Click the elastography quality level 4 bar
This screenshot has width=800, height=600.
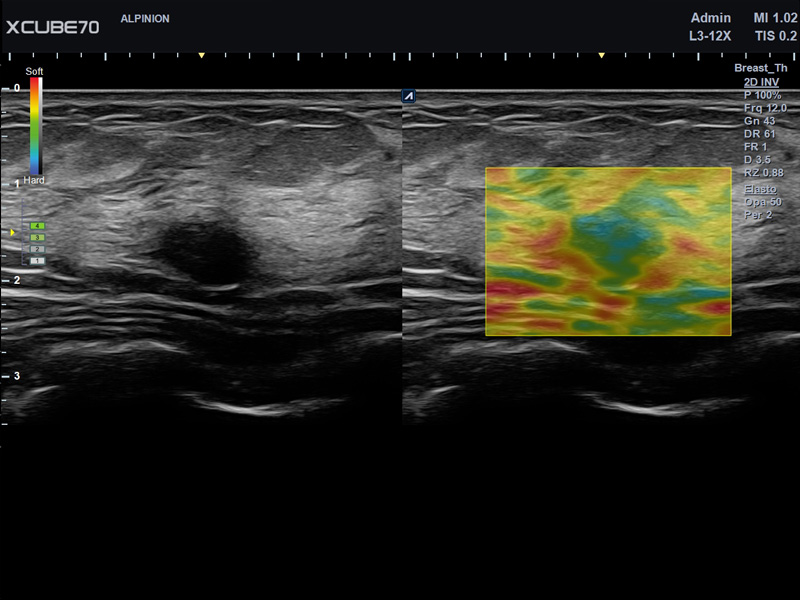pos(37,225)
